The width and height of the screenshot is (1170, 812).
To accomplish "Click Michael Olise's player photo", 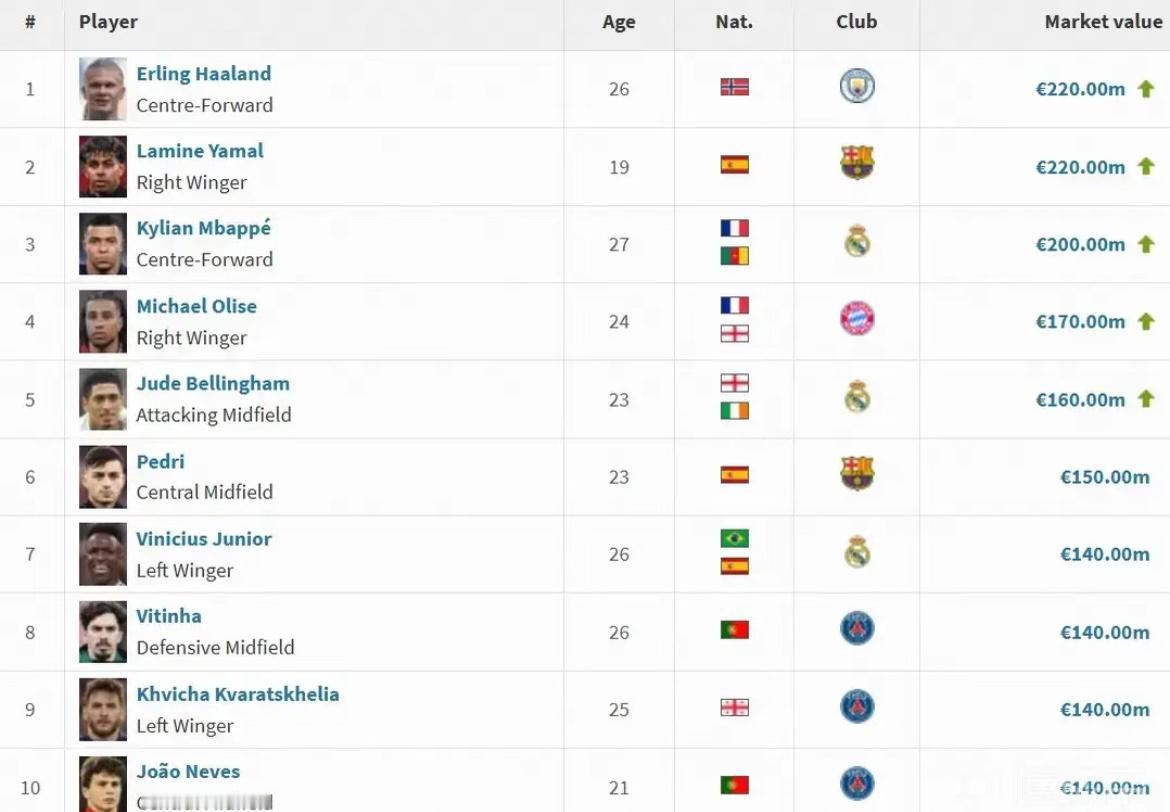I will point(103,322).
